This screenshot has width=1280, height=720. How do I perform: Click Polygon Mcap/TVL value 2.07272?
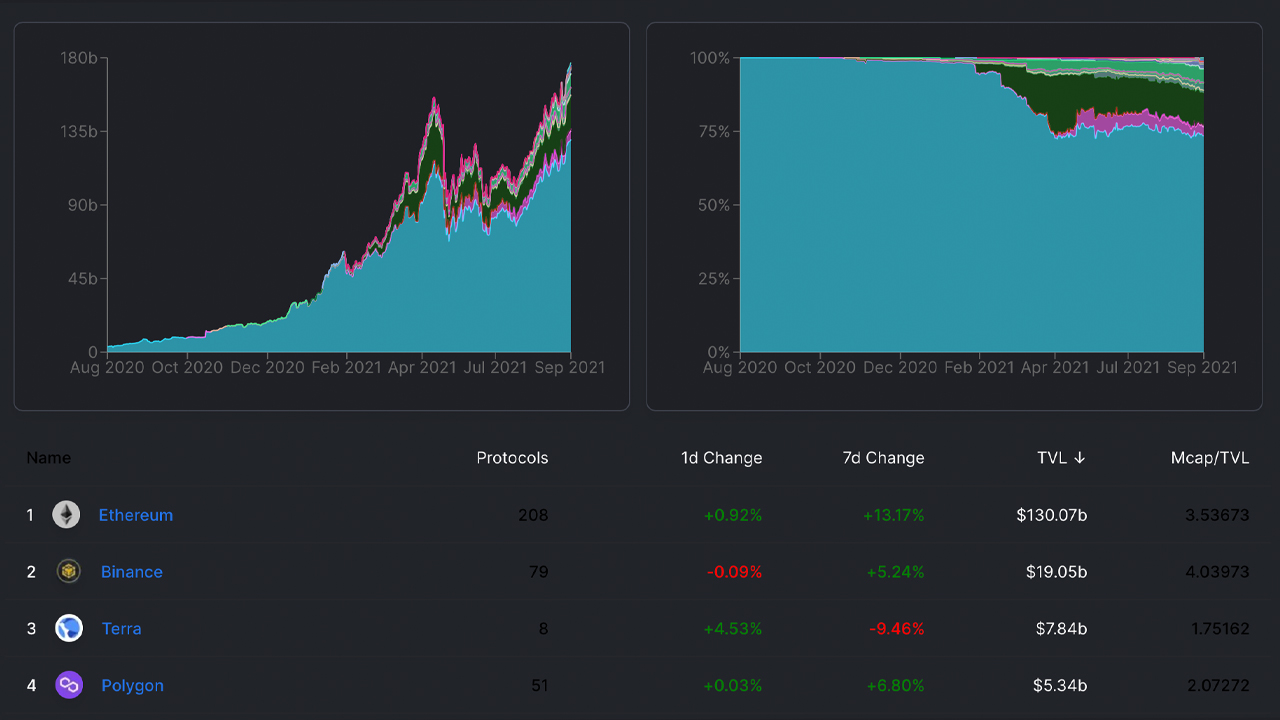pyautogui.click(x=1216, y=685)
